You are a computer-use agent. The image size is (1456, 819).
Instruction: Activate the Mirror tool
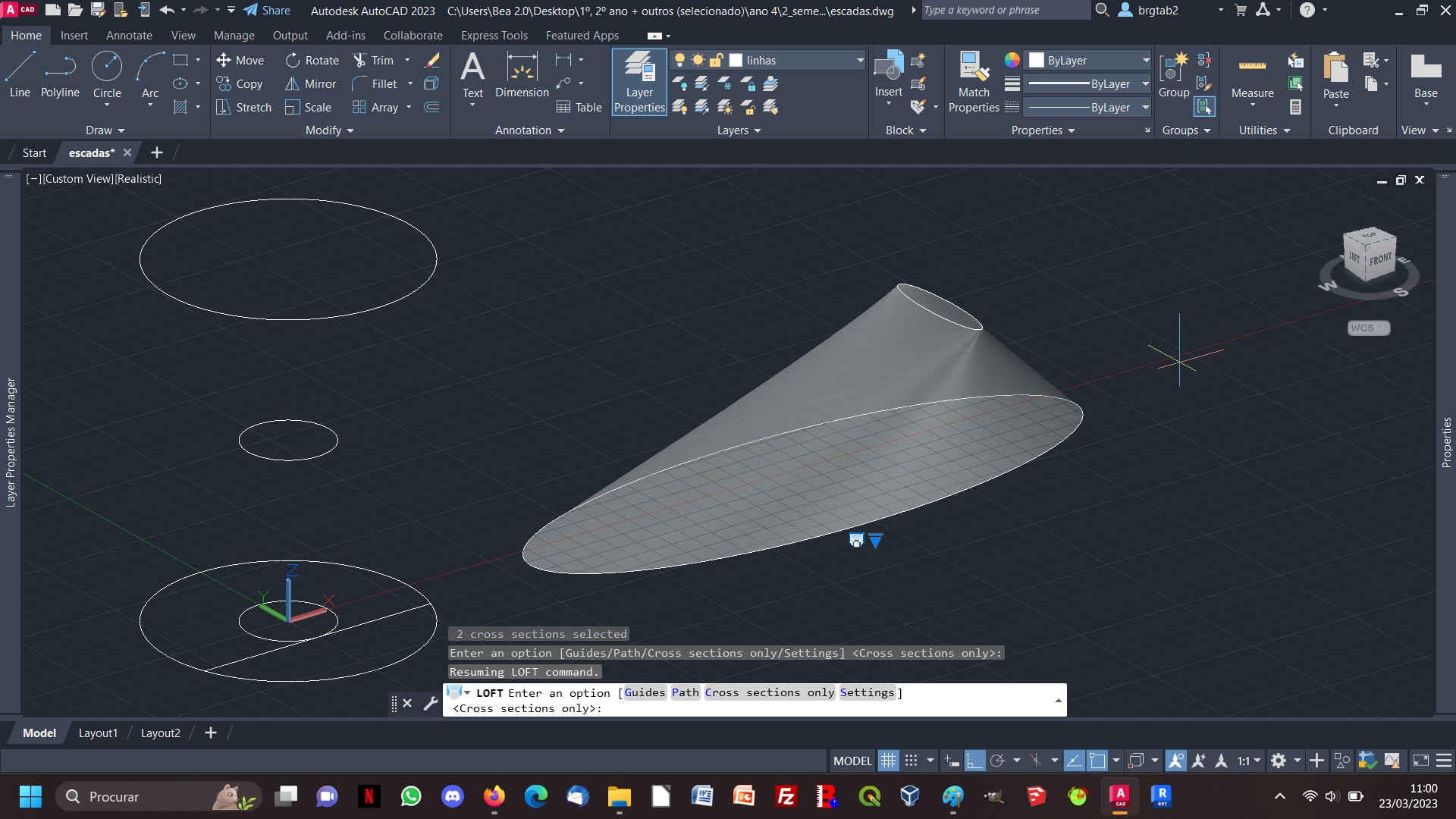pos(311,83)
